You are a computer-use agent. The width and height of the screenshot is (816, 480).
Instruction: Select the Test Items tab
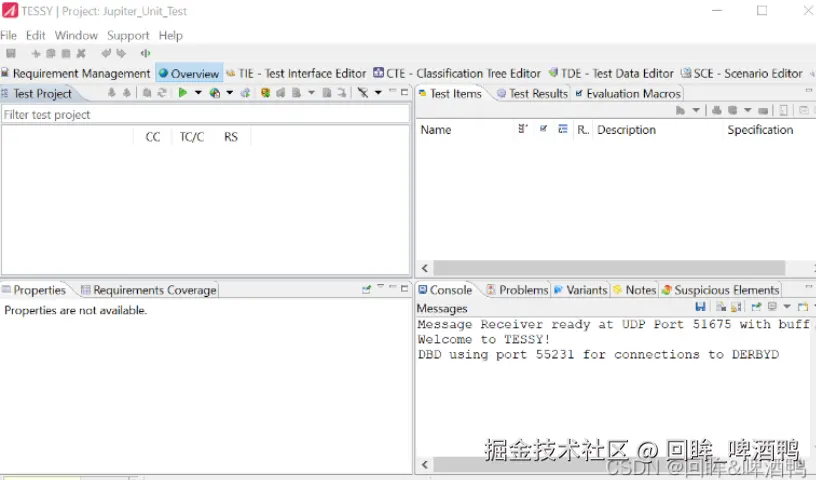(450, 94)
